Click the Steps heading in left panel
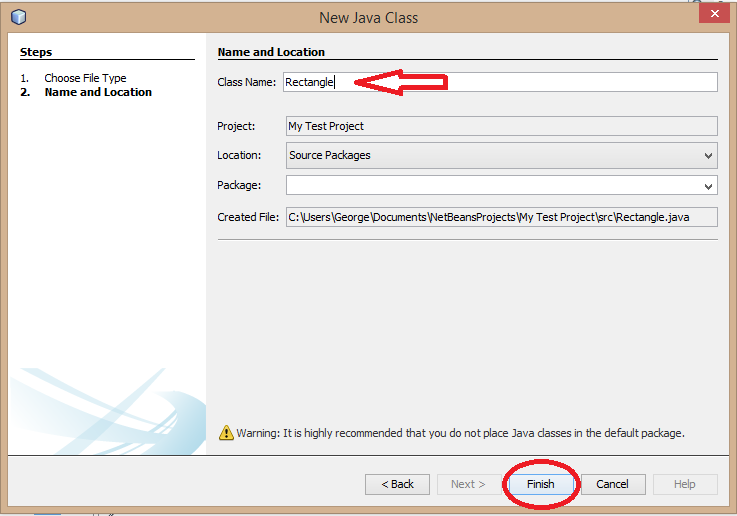The width and height of the screenshot is (737, 516). (x=36, y=52)
